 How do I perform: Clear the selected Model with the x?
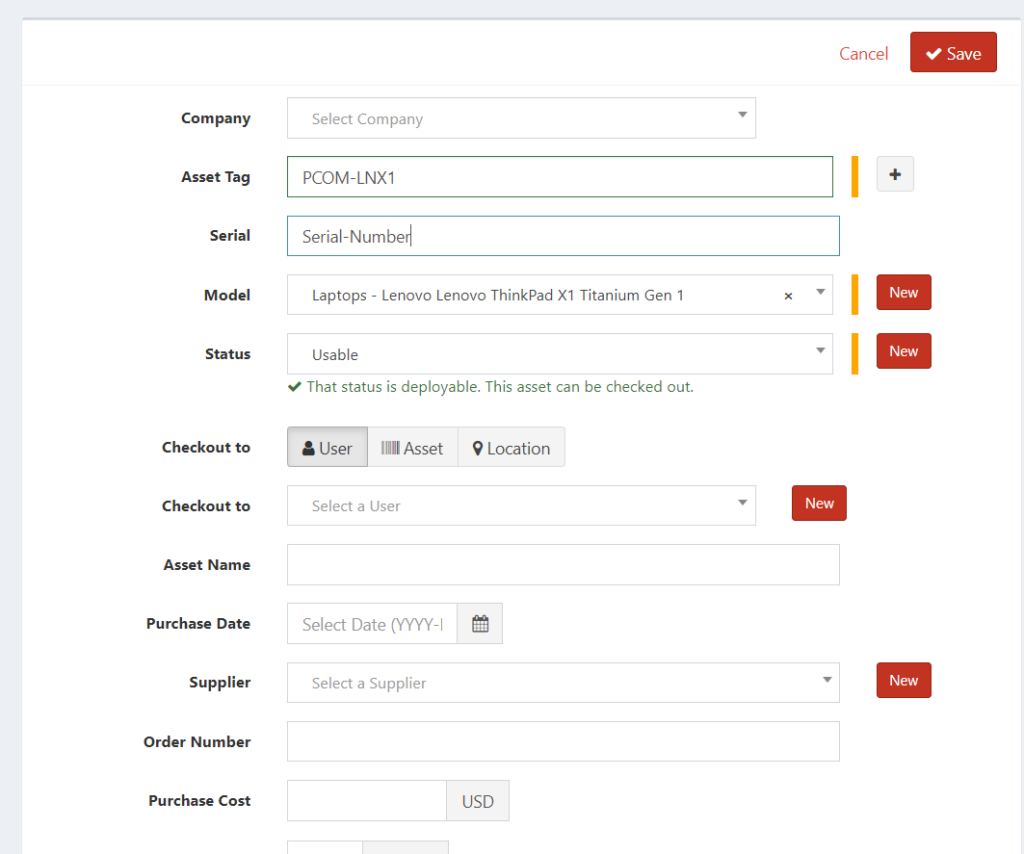coord(788,296)
